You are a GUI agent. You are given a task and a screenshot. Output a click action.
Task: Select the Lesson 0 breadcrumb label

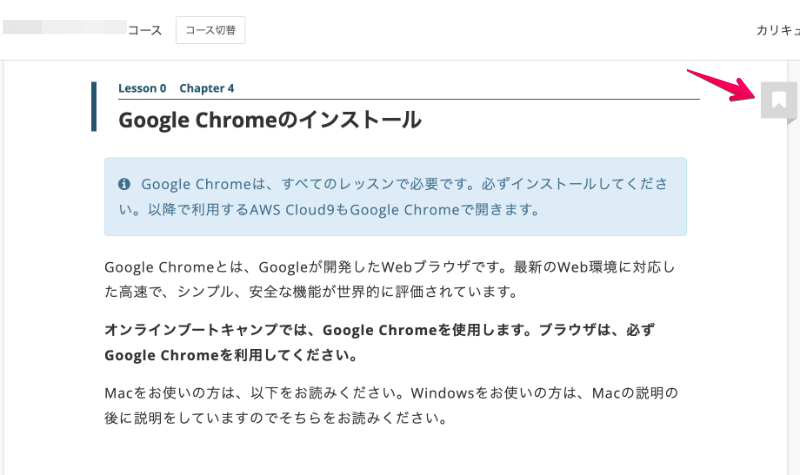coord(142,88)
